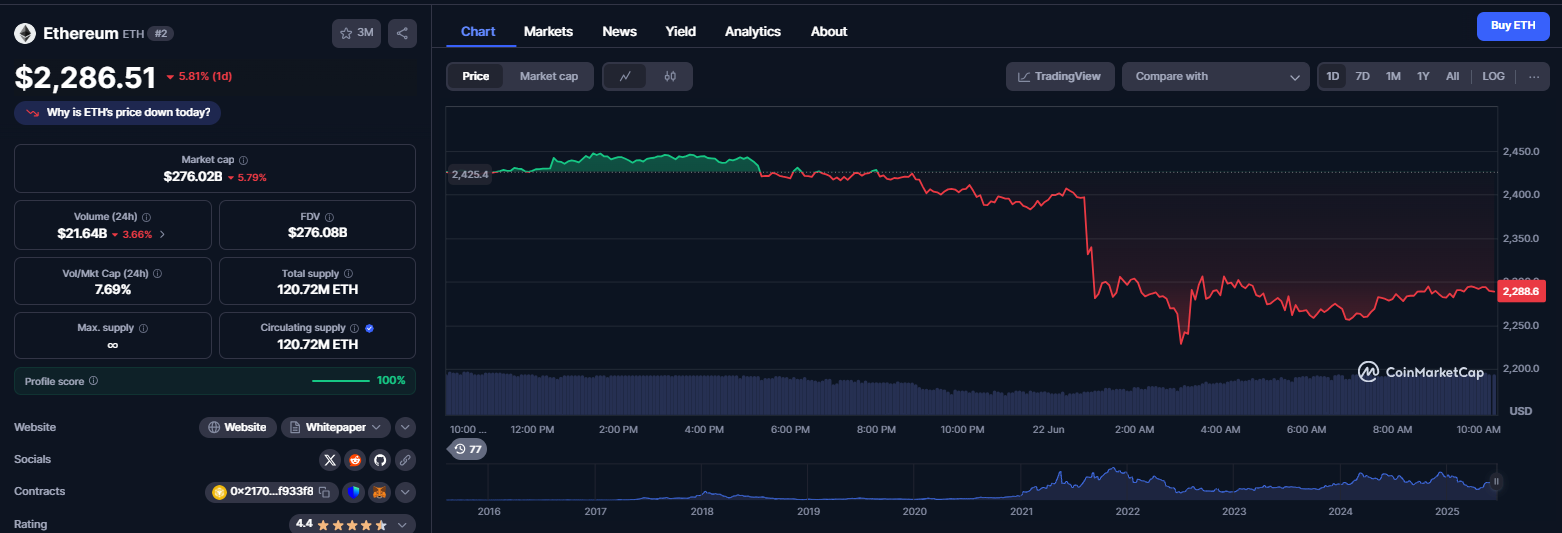
Task: Click the current price label 2,288.6
Action: point(1519,291)
